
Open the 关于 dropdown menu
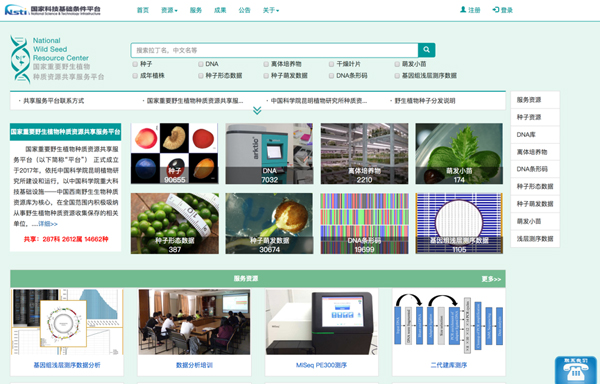[271, 10]
